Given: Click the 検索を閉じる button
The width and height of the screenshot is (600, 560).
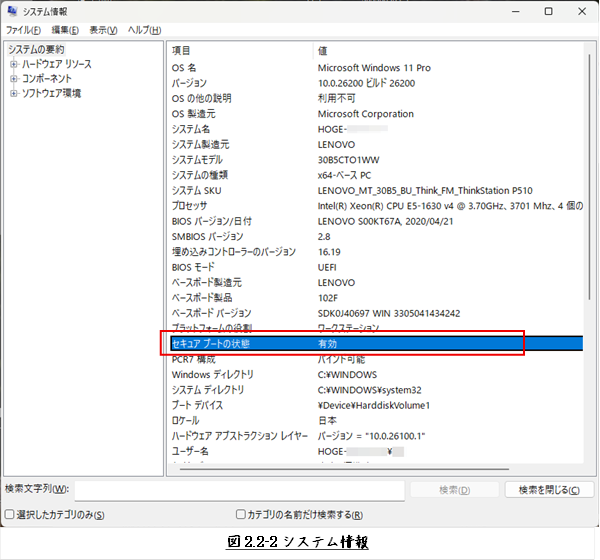Looking at the screenshot, I should point(549,490).
